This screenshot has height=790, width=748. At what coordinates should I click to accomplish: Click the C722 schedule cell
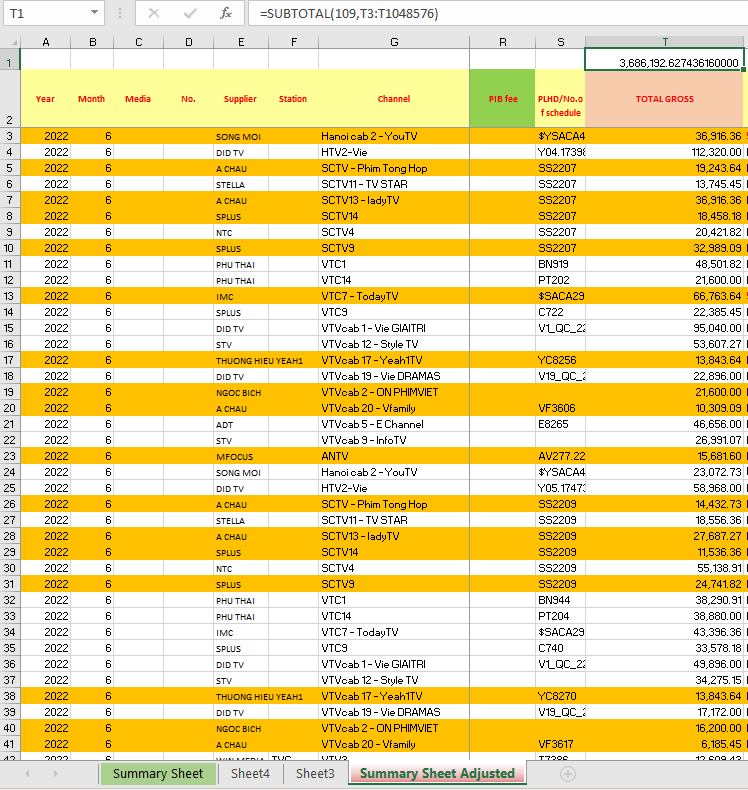click(560, 312)
